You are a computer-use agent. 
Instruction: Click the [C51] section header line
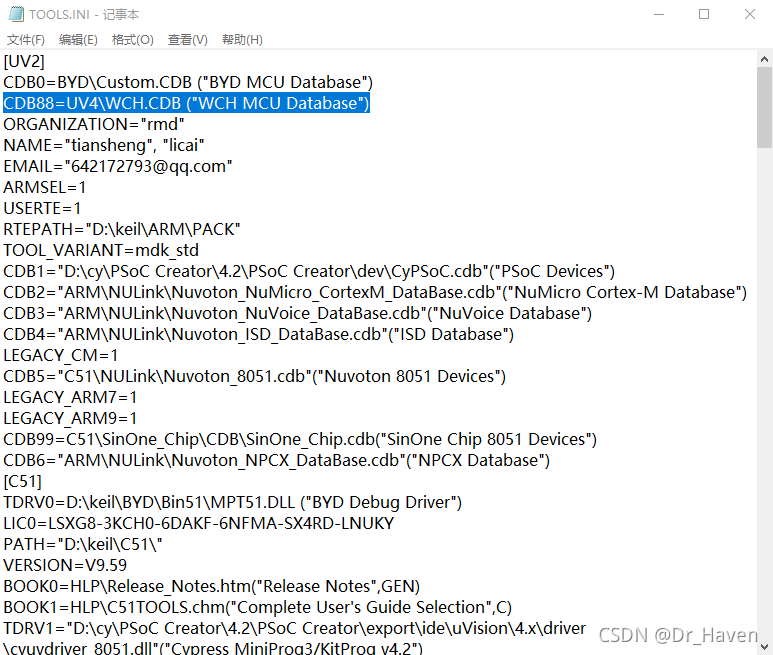(22, 482)
